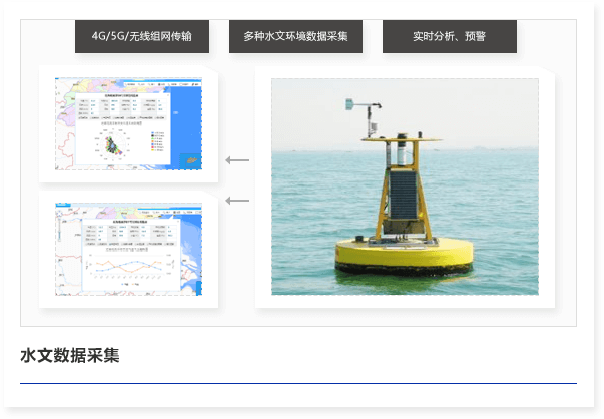Open the line chart dashboard screenshot
Image resolution: width=604 pixels, height=419 pixels.
tap(128, 250)
